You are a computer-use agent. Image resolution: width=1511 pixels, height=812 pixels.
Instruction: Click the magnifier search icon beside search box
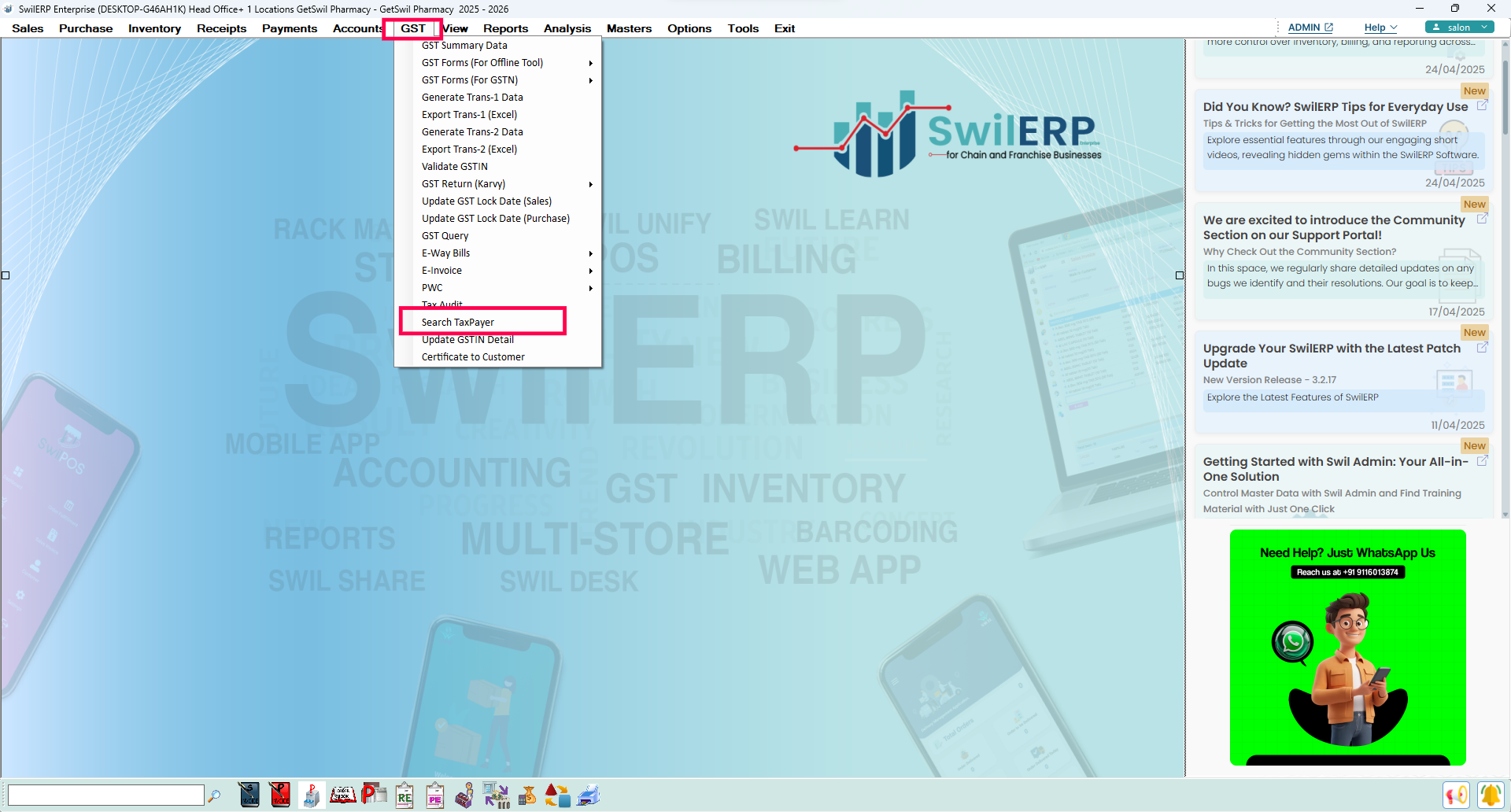(x=214, y=795)
